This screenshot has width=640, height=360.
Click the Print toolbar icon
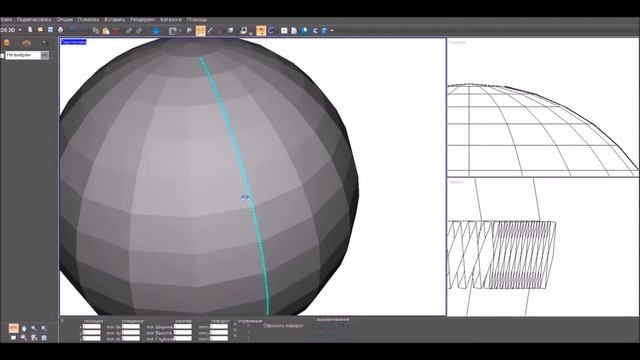(60, 30)
